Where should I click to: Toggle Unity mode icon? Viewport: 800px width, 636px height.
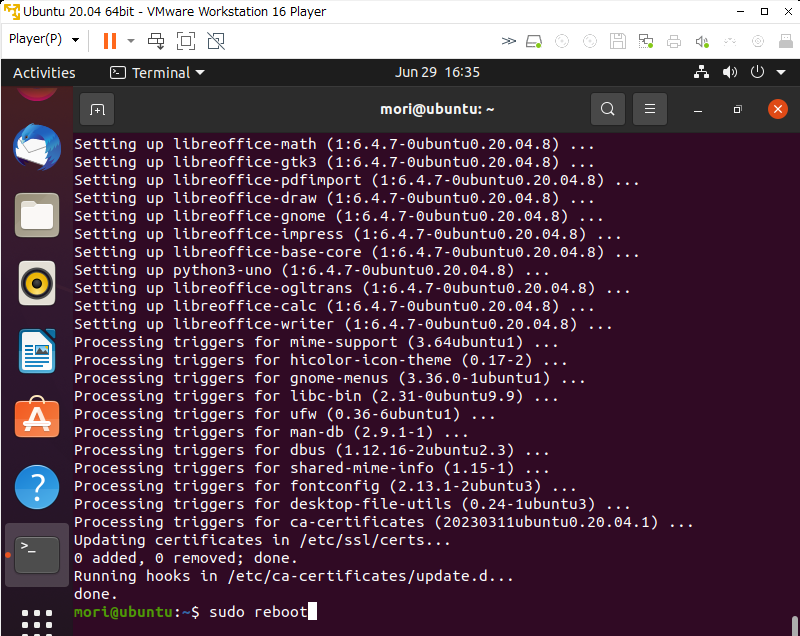(x=216, y=41)
